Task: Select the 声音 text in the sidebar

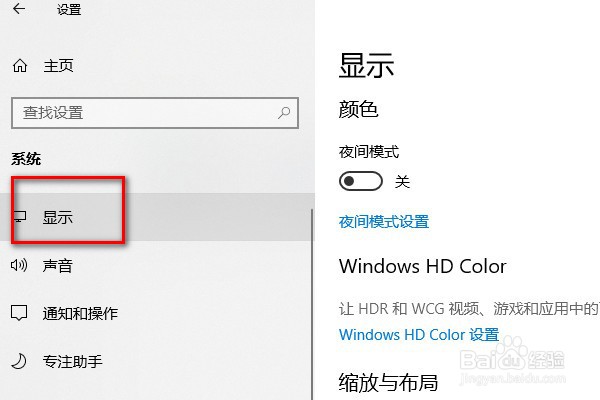Action: [x=57, y=265]
